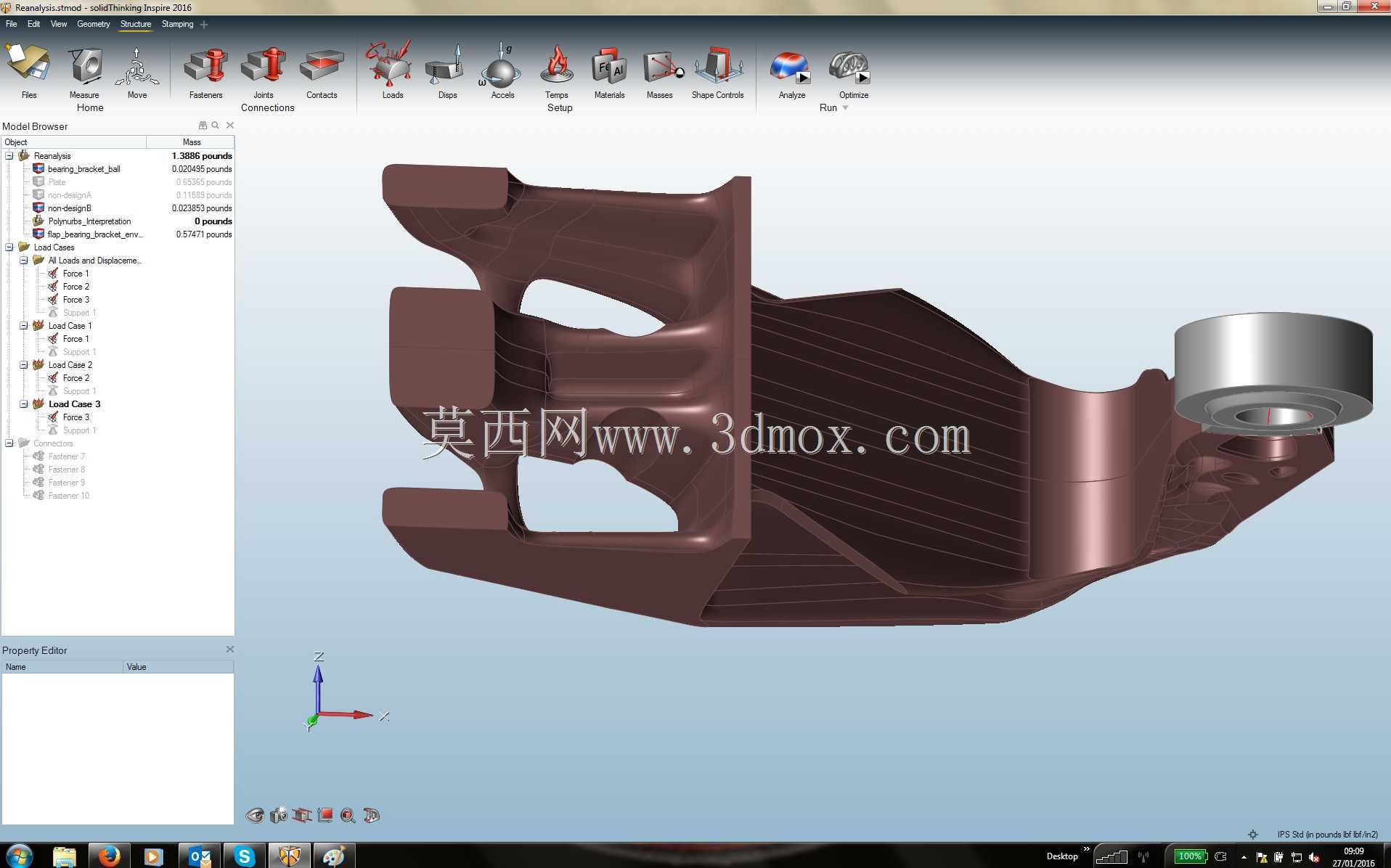
Task: Collapse the Load Cases folder
Action: pos(9,247)
